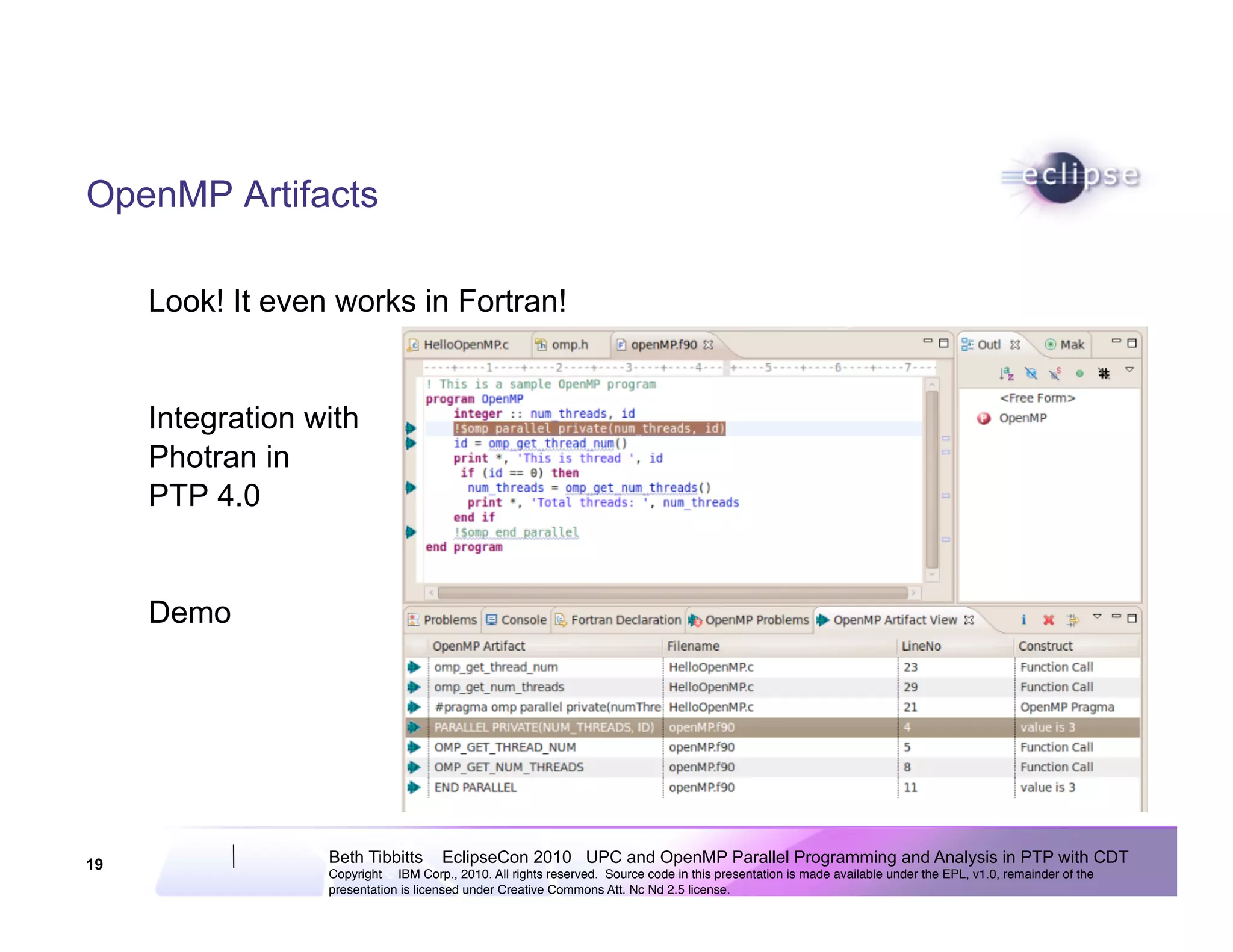Image resolution: width=1233 pixels, height=952 pixels.
Task: Select the #pragma omp parallel artifact row
Action: coord(772,707)
